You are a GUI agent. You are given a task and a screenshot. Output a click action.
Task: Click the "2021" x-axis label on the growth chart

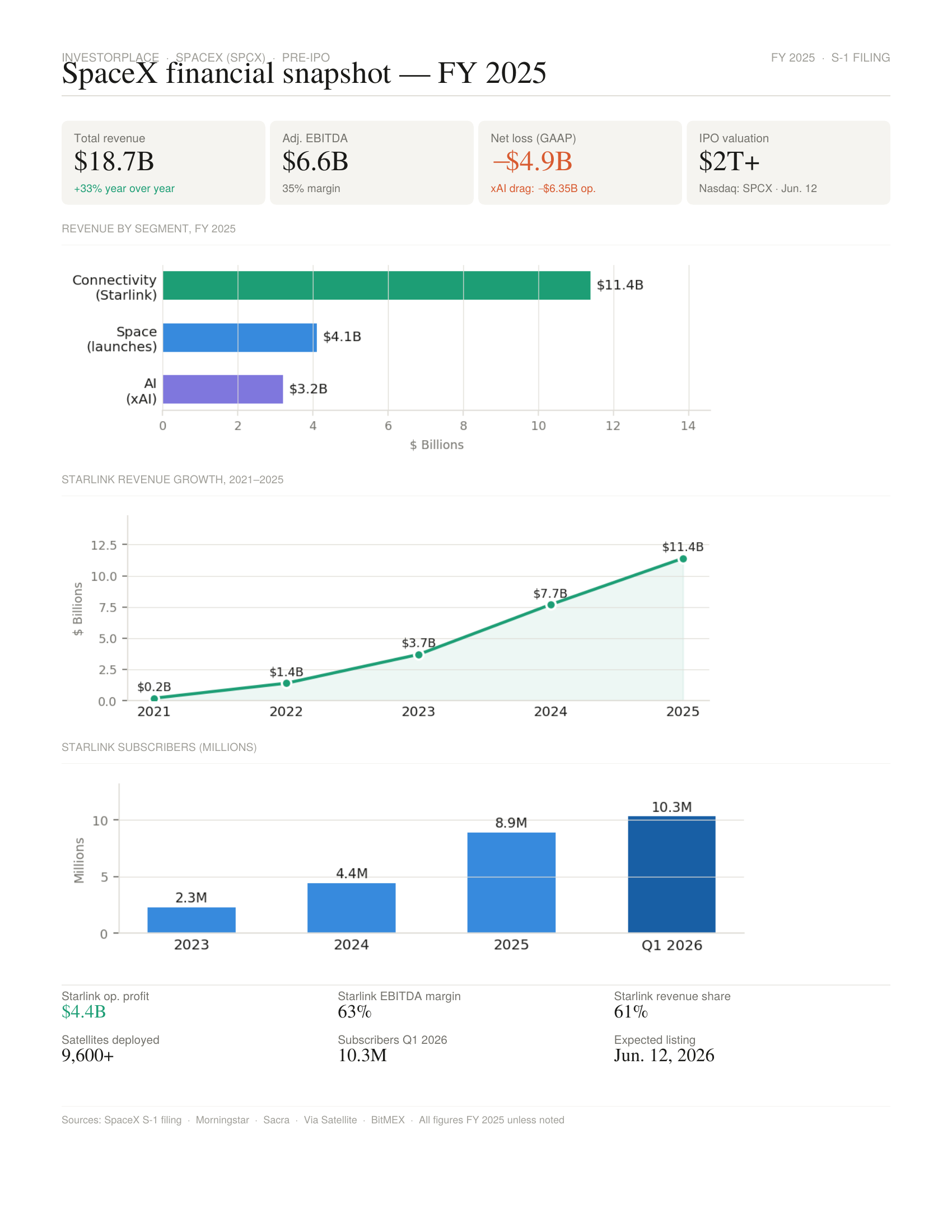(x=154, y=711)
